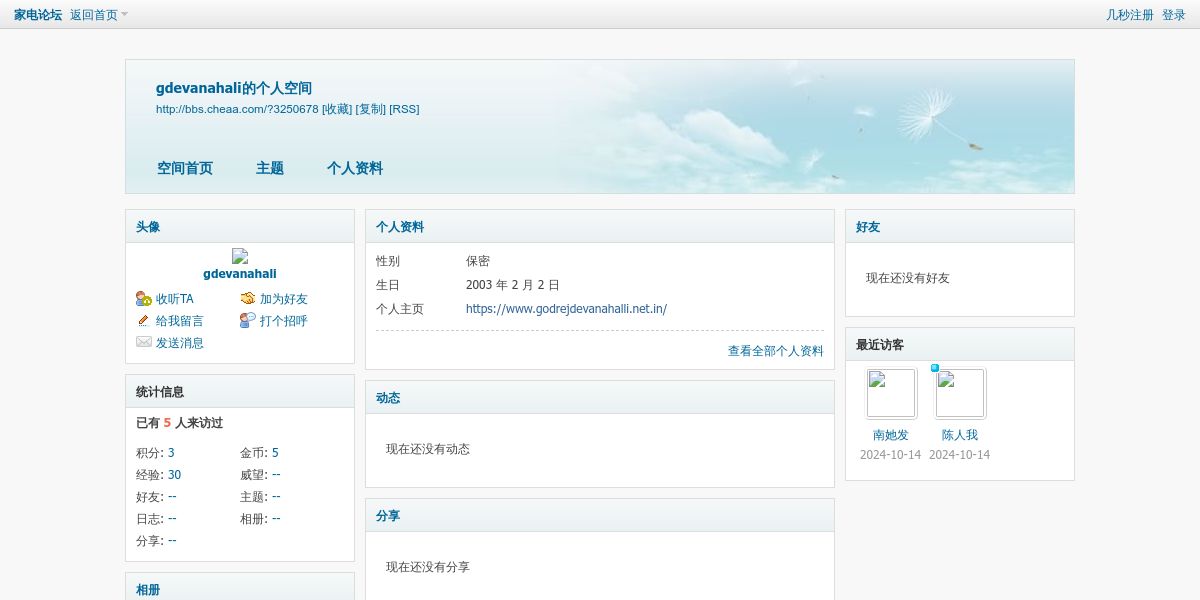Click the 给我留言 text link
Viewport: 1200px width, 600px height.
[180, 321]
